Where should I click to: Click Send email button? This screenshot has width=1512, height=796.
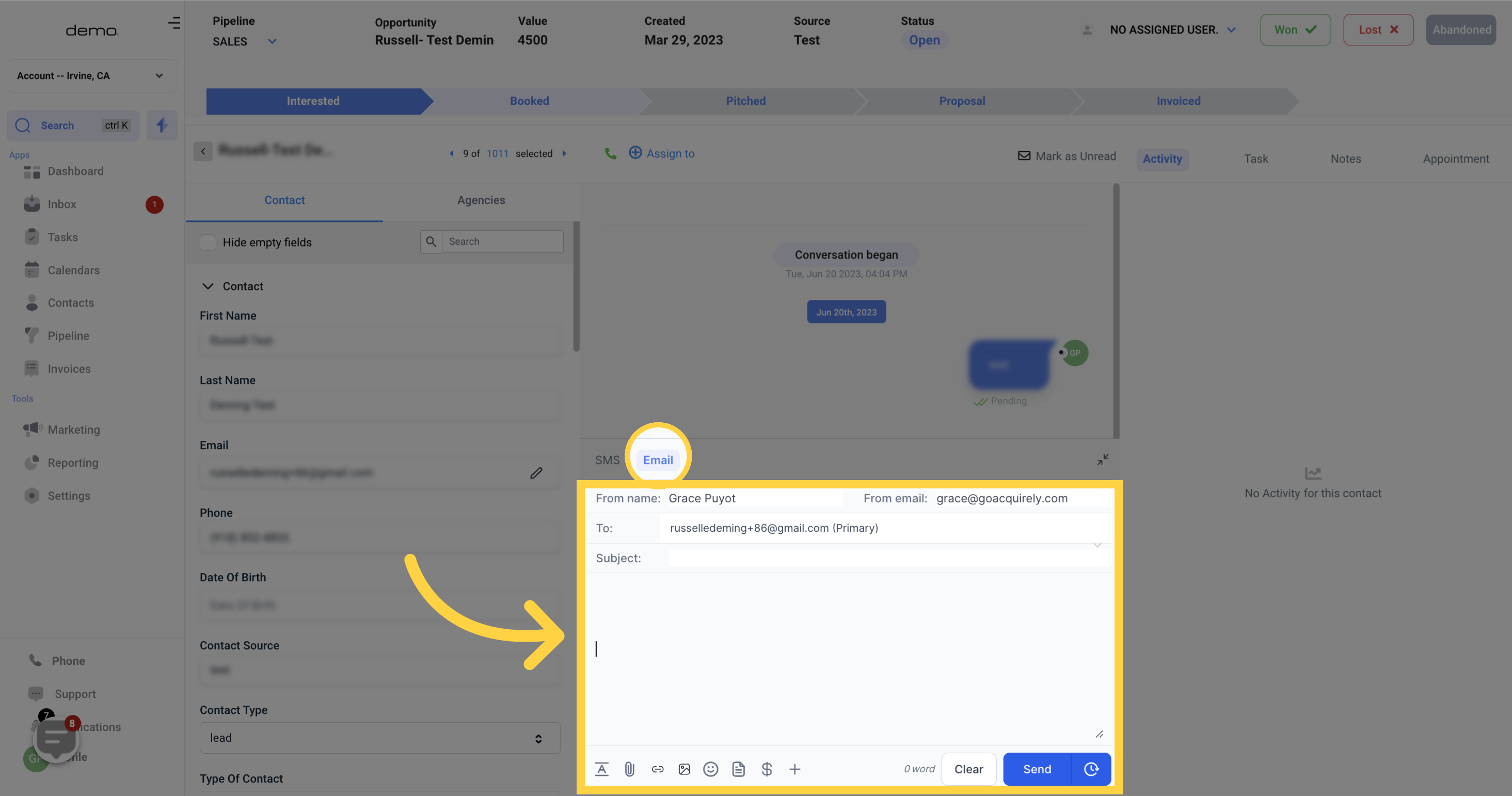[x=1037, y=769]
